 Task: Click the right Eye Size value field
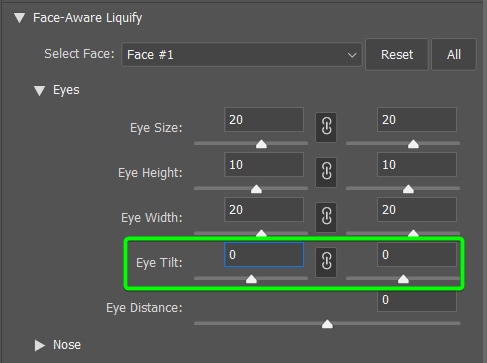tap(417, 120)
